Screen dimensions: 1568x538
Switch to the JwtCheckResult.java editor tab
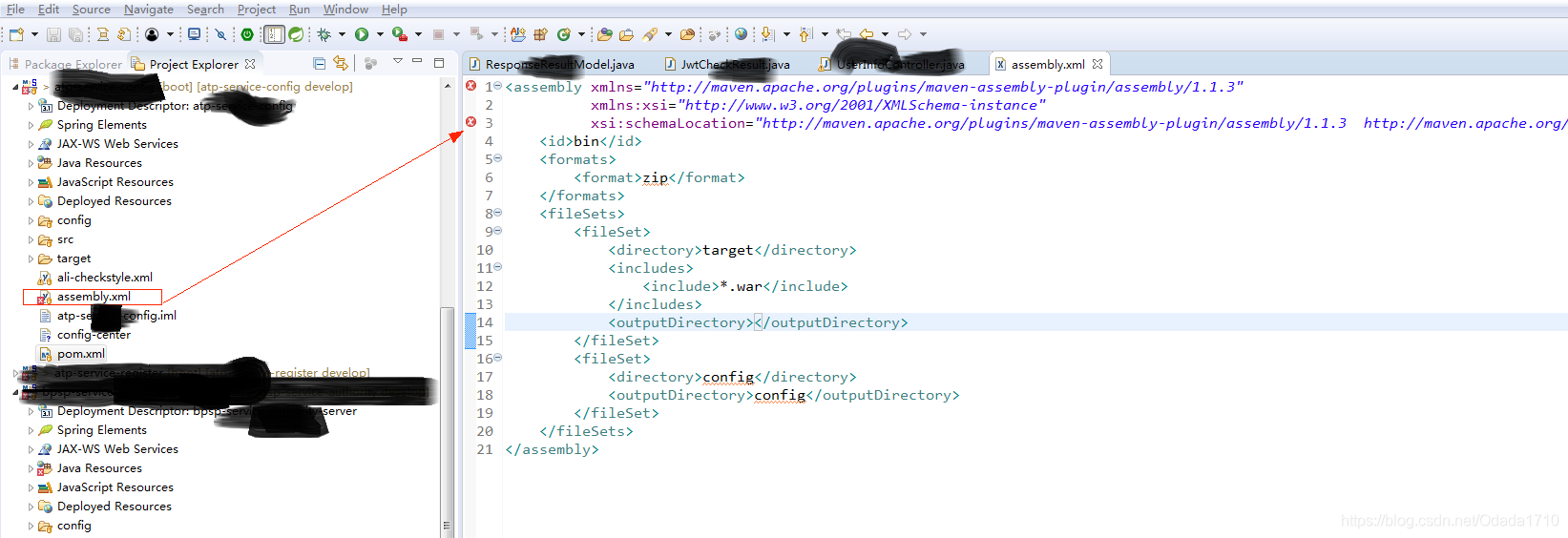pos(726,64)
